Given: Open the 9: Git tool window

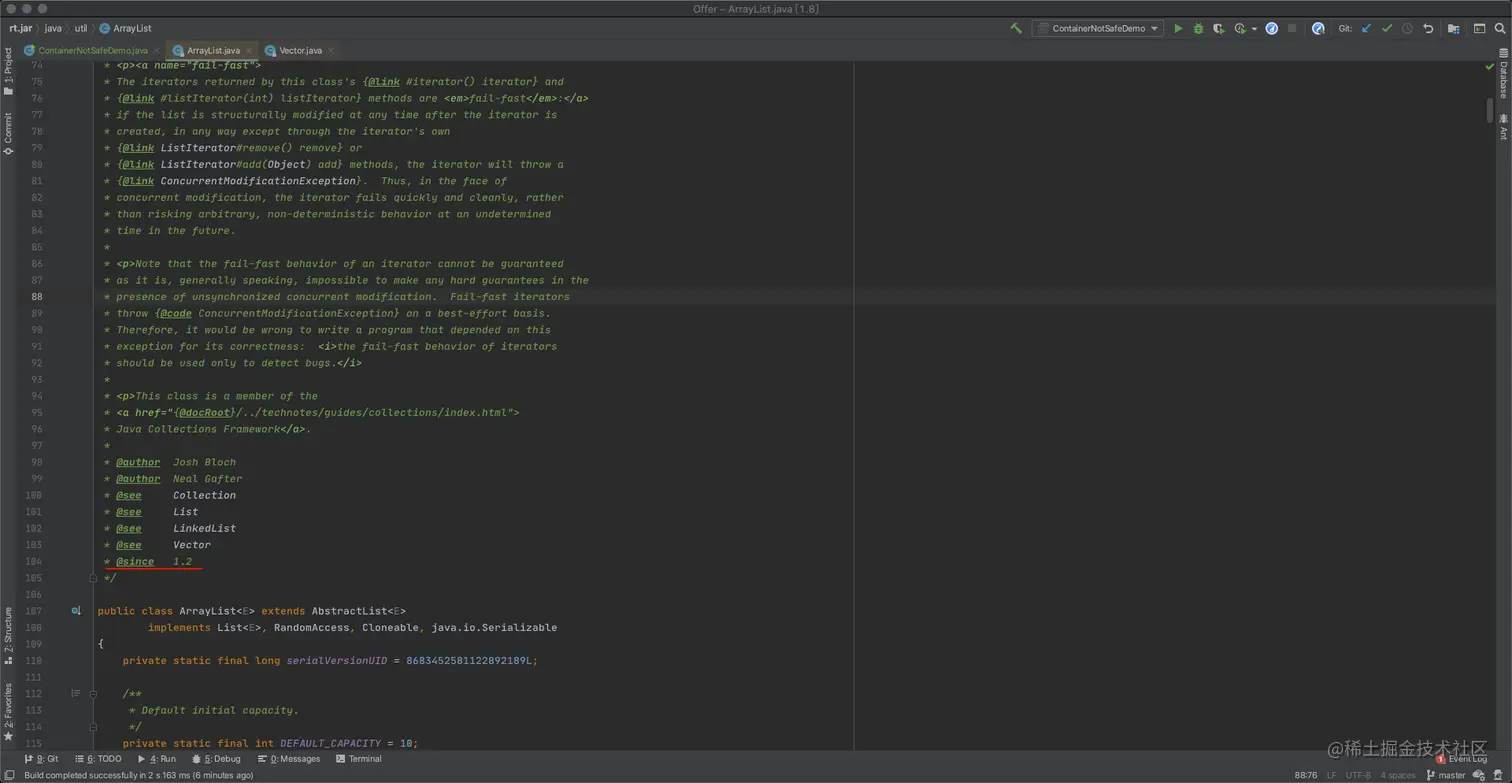Looking at the screenshot, I should (41, 759).
